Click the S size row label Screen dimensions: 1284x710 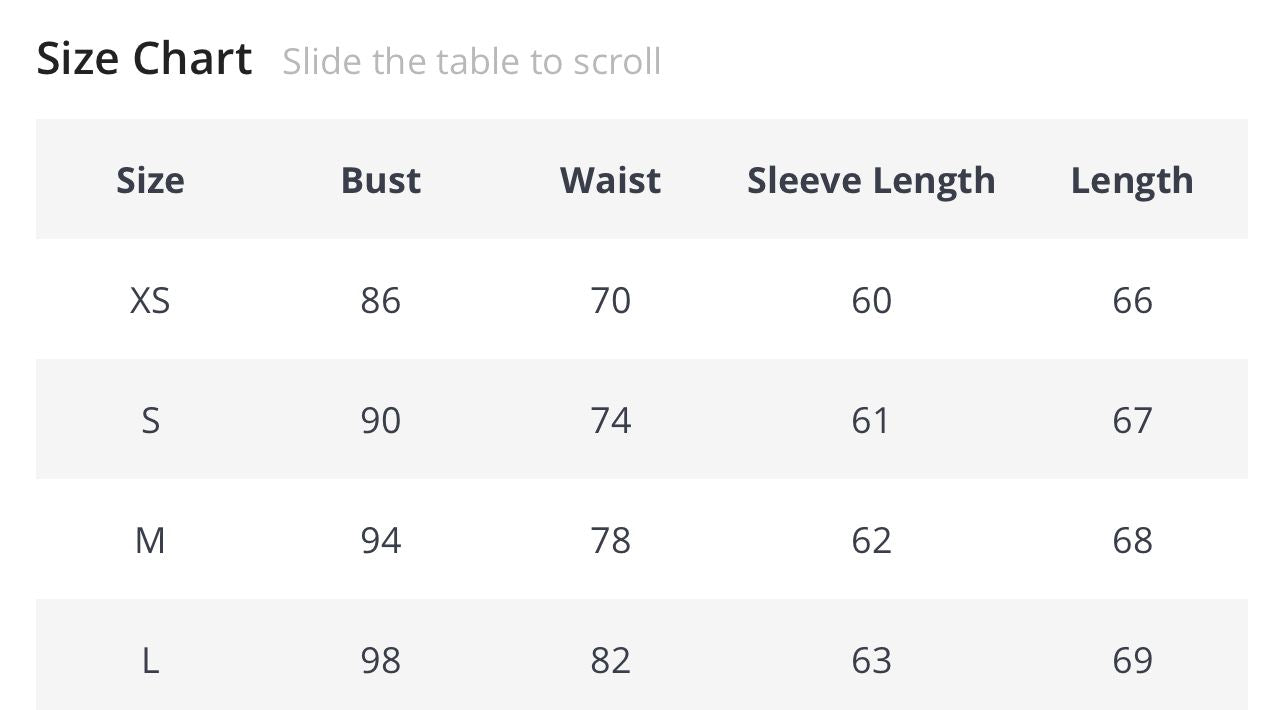(x=150, y=420)
